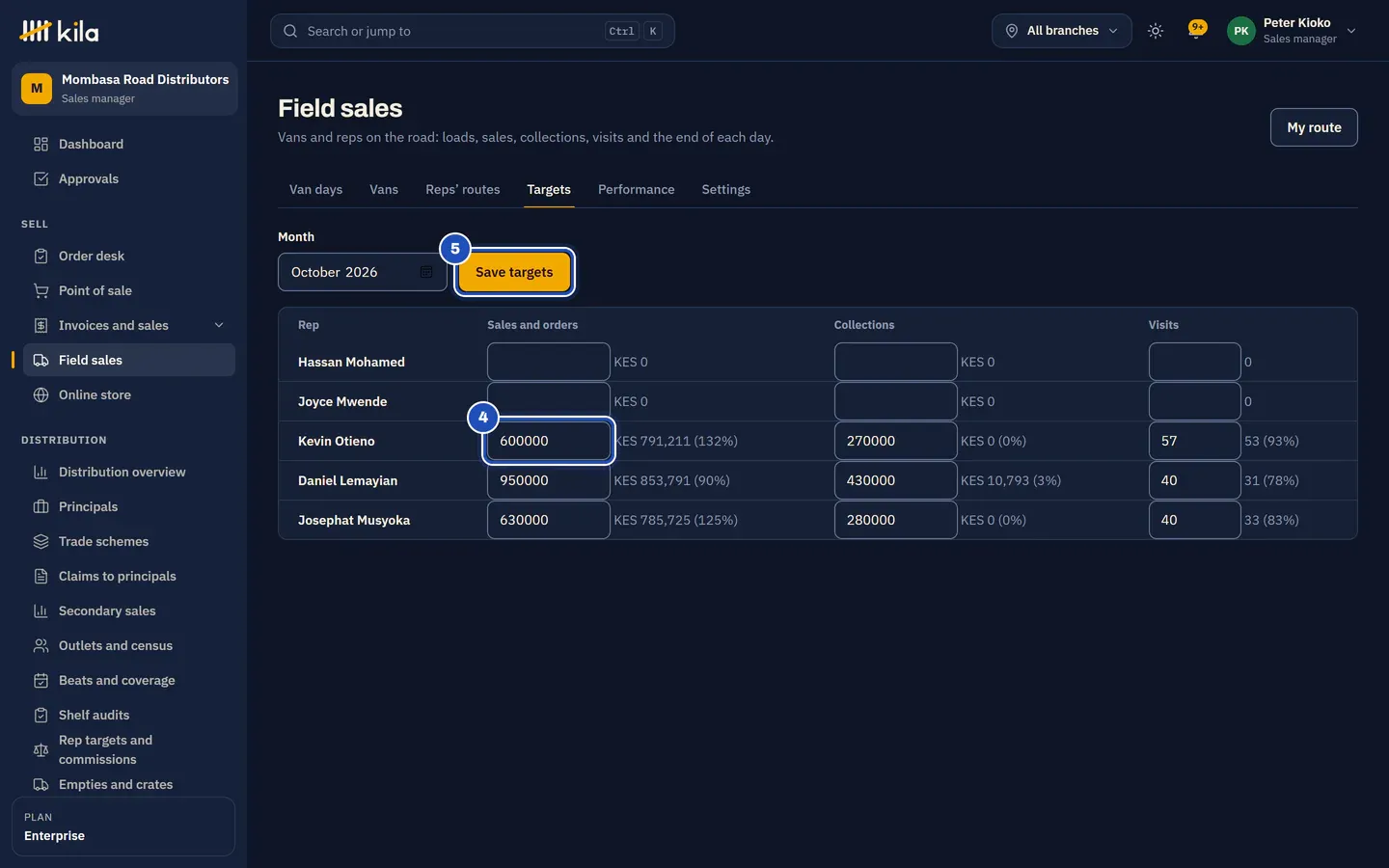Open Online store globe icon

click(41, 394)
